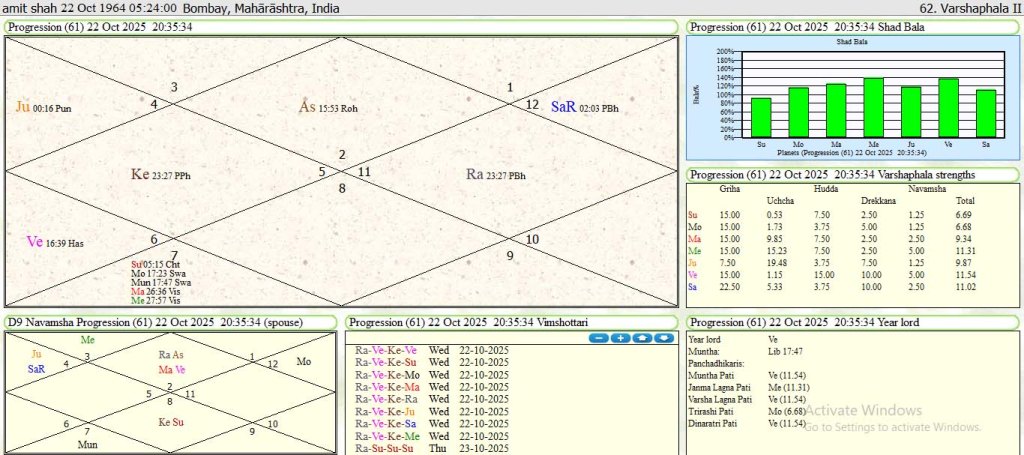Click the Mercury bar in Shad Bala chart
The image size is (1024, 455).
point(873,108)
